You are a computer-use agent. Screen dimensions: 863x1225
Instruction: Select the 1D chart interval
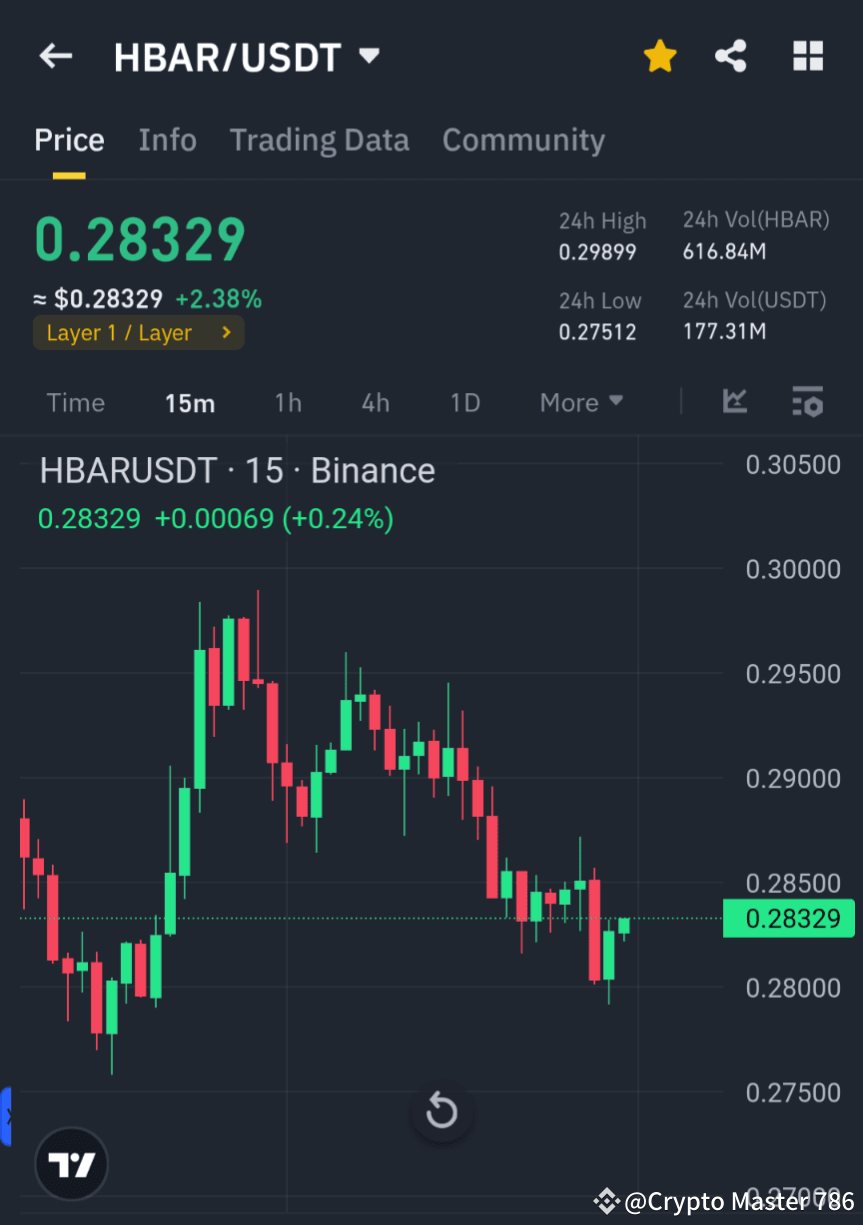coord(465,402)
